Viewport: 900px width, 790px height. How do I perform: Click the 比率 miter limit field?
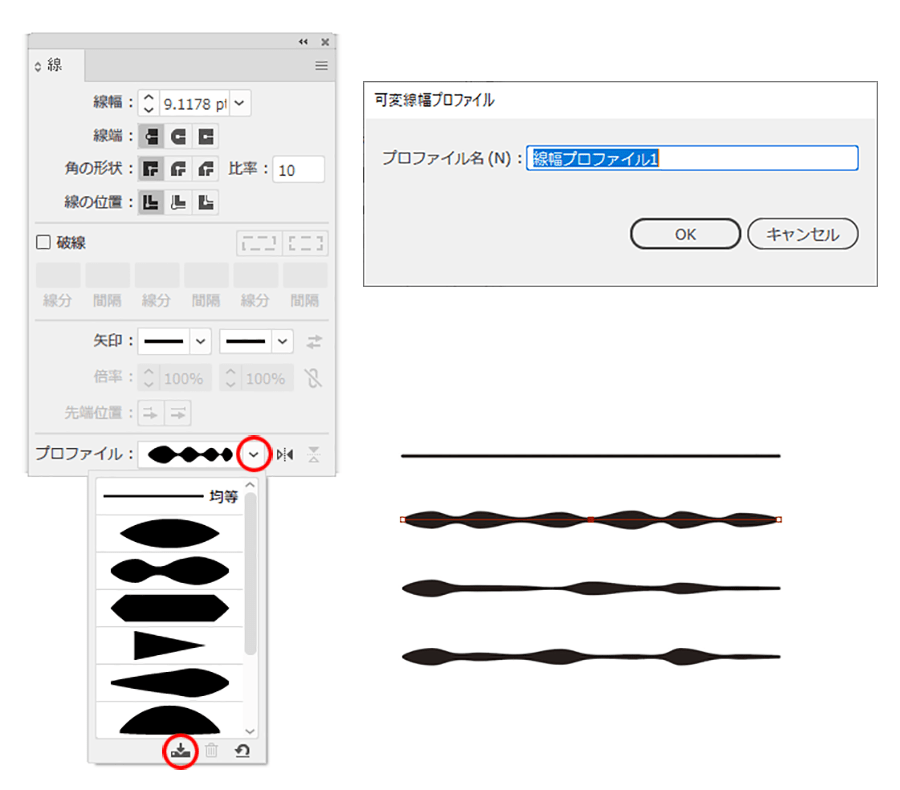(298, 170)
